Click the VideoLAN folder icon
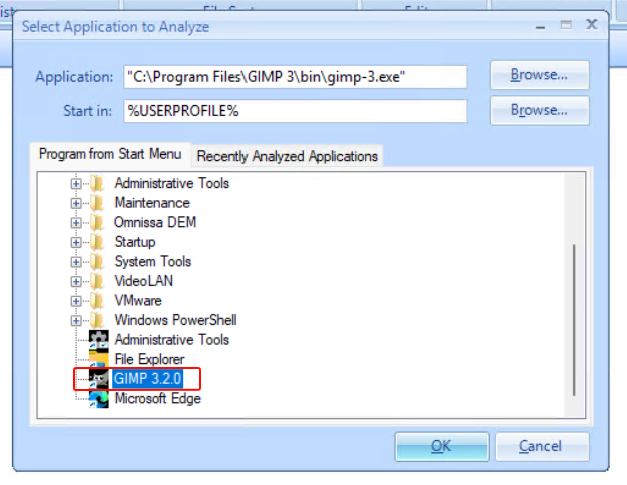This screenshot has height=485, width=627. coord(97,281)
